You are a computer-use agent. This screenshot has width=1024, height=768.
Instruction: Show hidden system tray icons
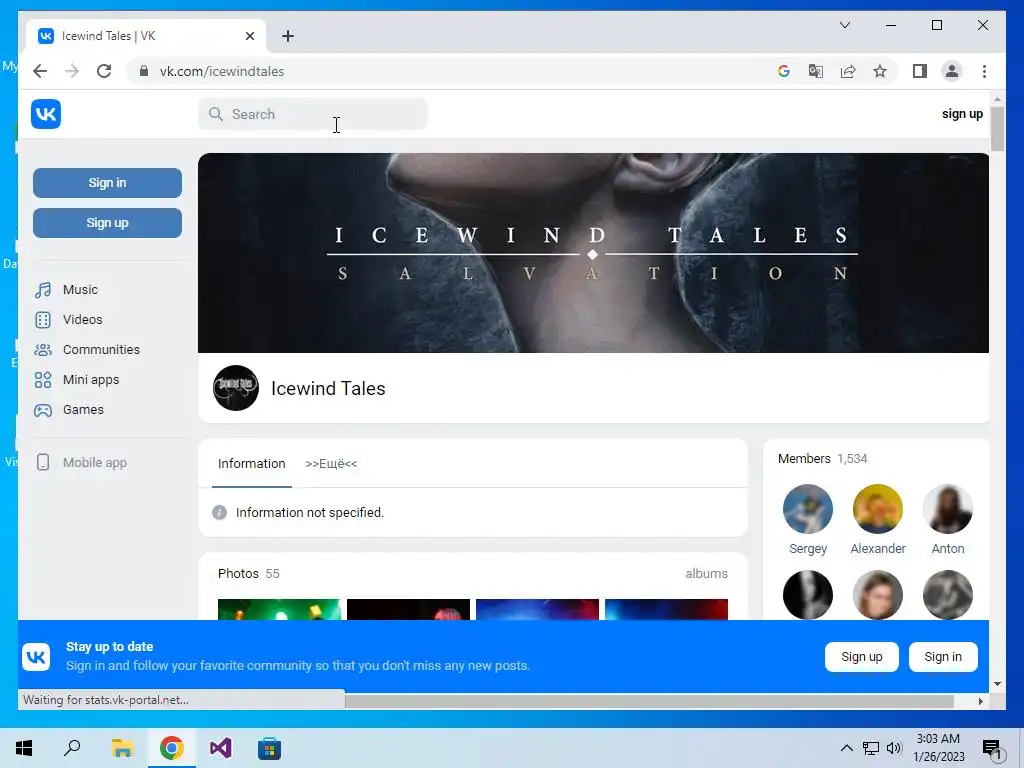pos(846,748)
